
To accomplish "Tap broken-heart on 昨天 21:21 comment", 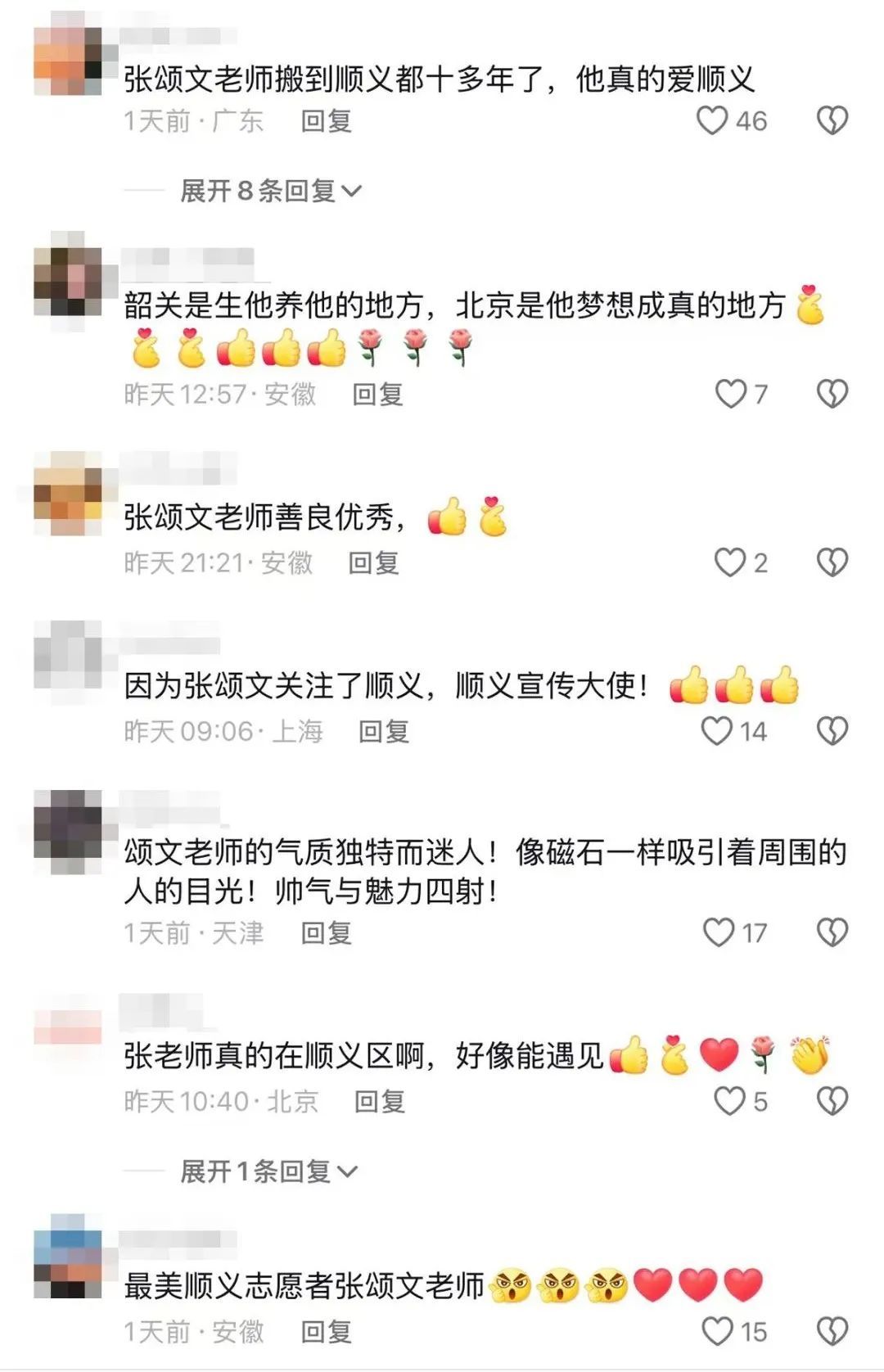I will click(832, 562).
